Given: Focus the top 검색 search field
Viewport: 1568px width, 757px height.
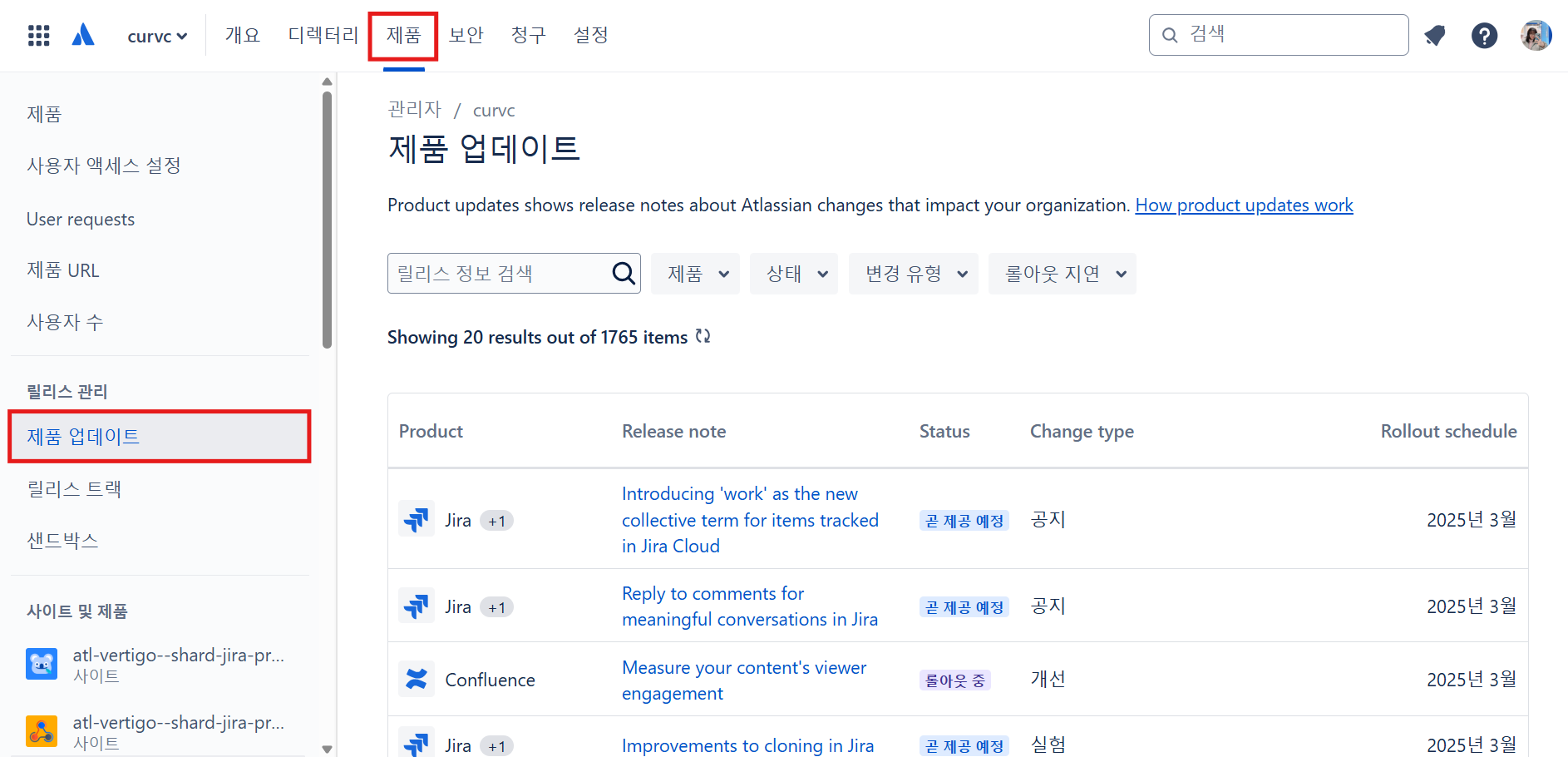Looking at the screenshot, I should point(1279,35).
